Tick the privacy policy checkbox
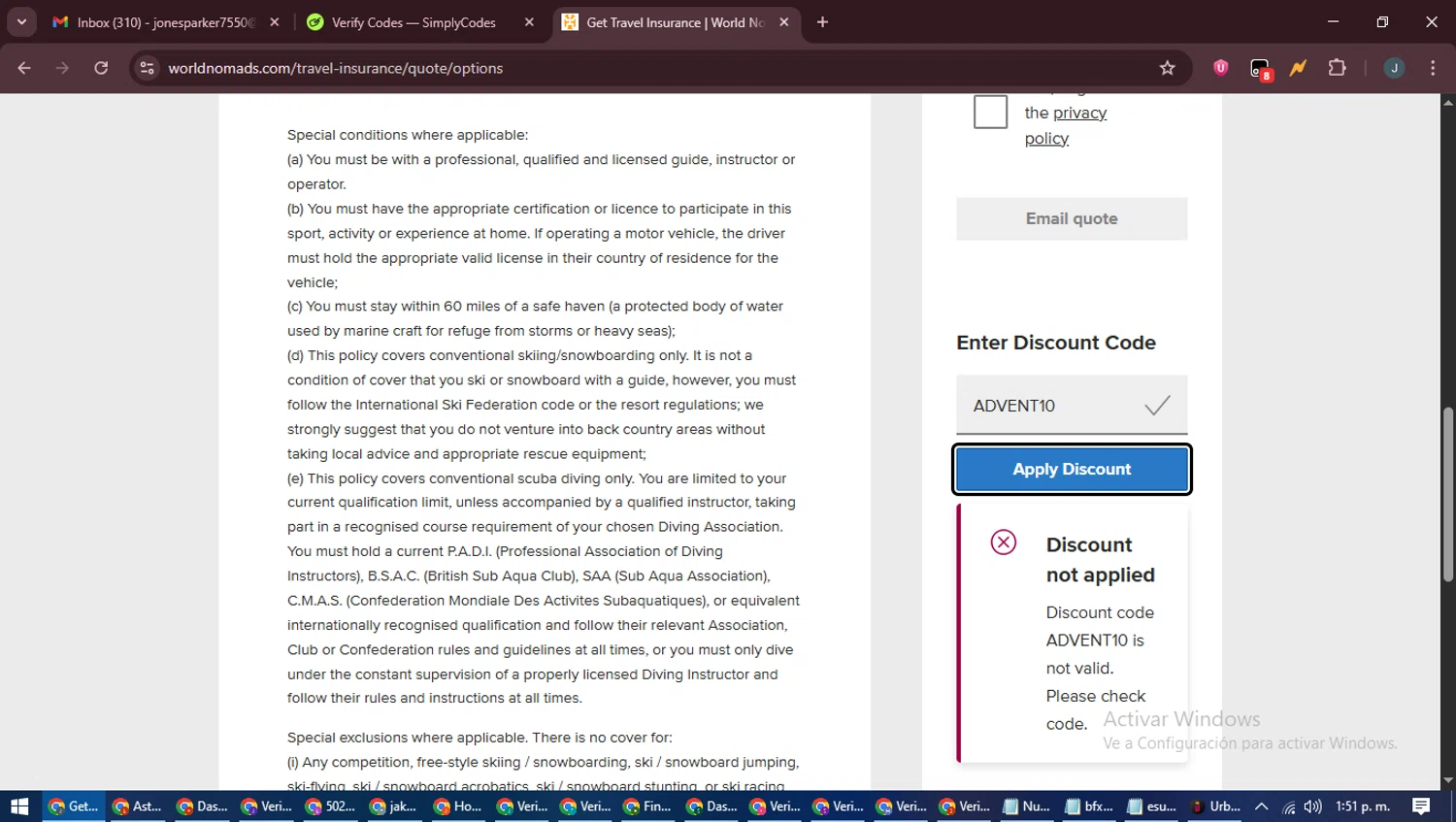This screenshot has width=1456, height=822. 990,112
